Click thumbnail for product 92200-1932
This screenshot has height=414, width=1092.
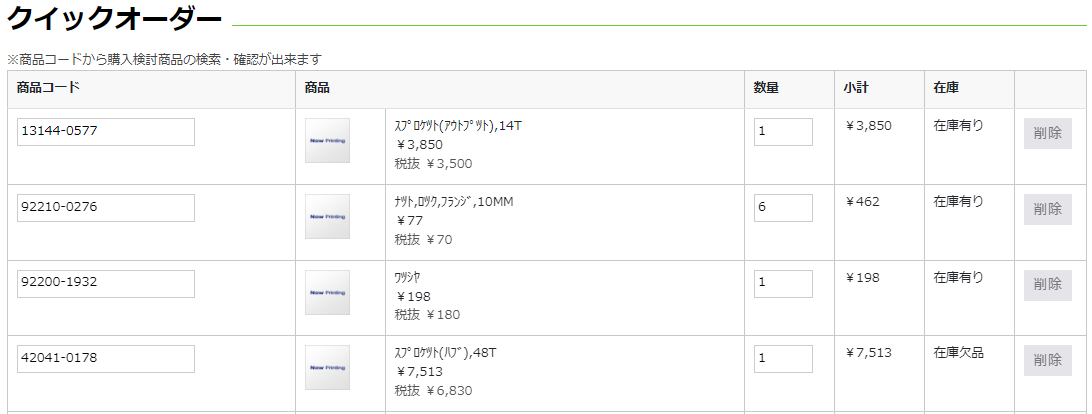pos(327,292)
